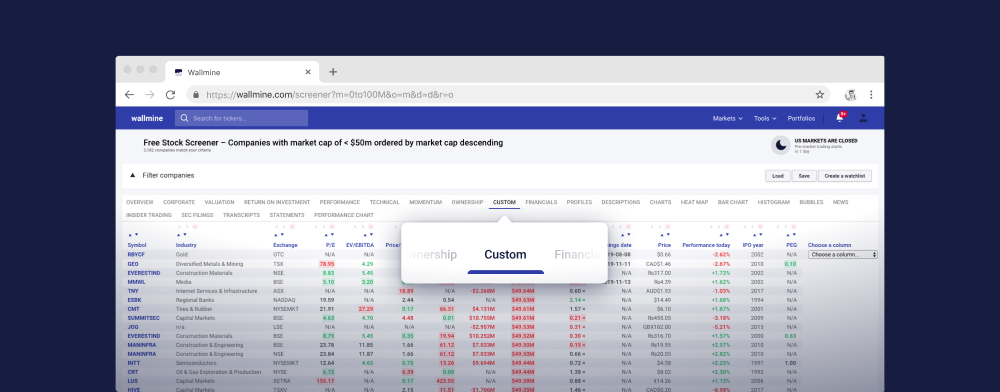Viewport: 1000px width, 392px height.
Task: Click the browser forward arrow
Action: coord(150,95)
